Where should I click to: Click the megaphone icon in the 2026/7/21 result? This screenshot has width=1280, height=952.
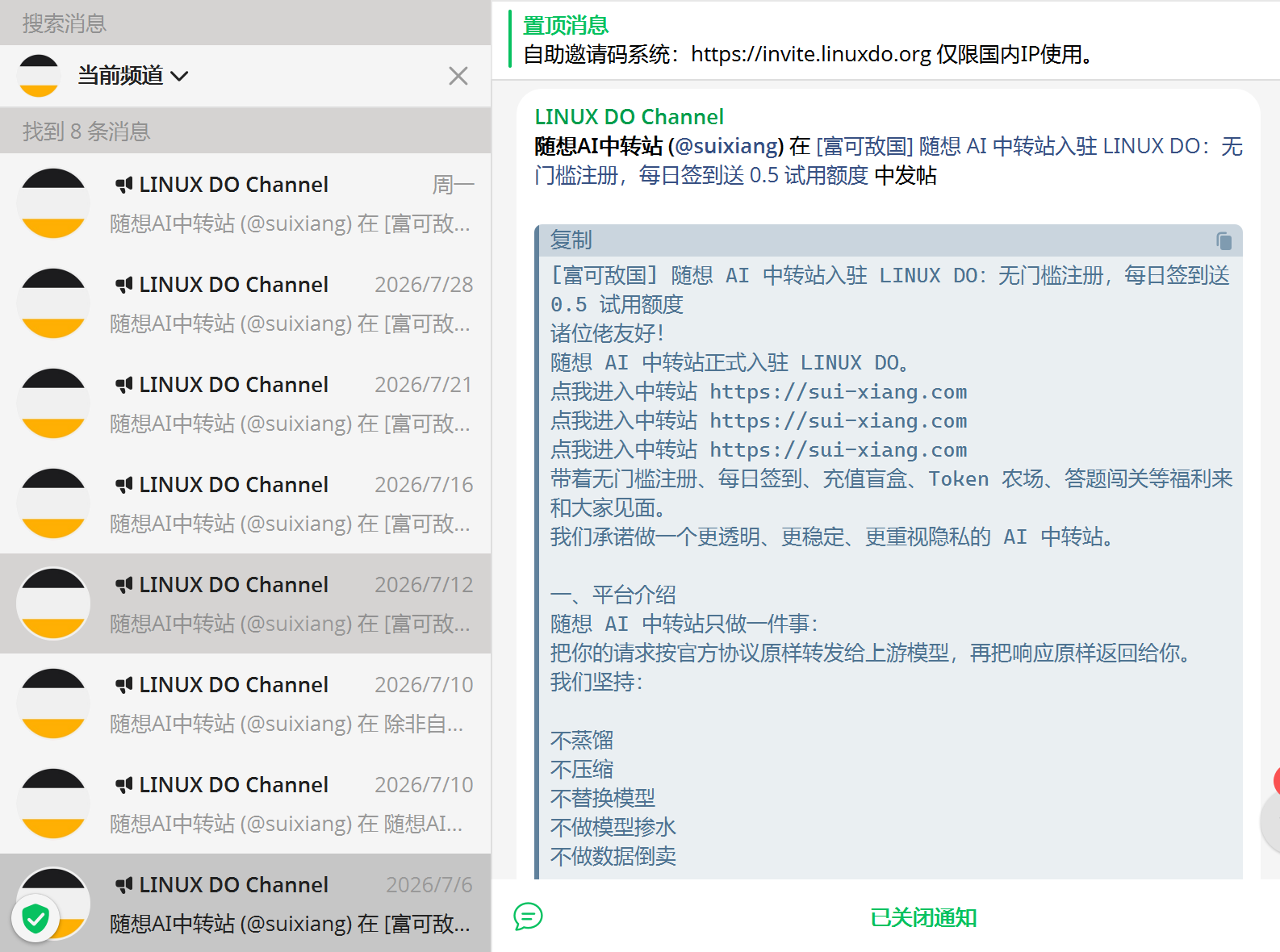click(124, 385)
